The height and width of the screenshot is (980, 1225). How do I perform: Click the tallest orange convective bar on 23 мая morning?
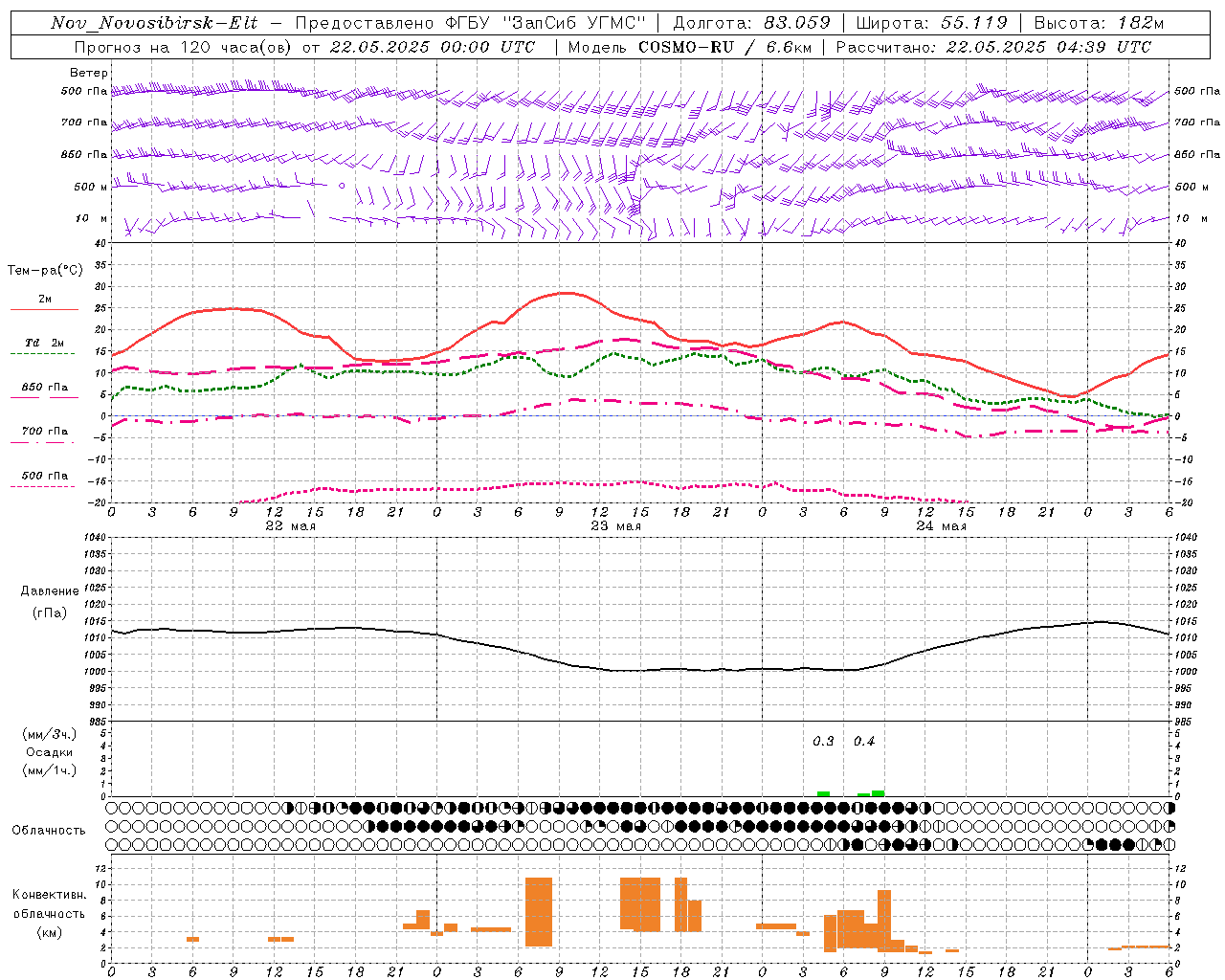point(539,911)
